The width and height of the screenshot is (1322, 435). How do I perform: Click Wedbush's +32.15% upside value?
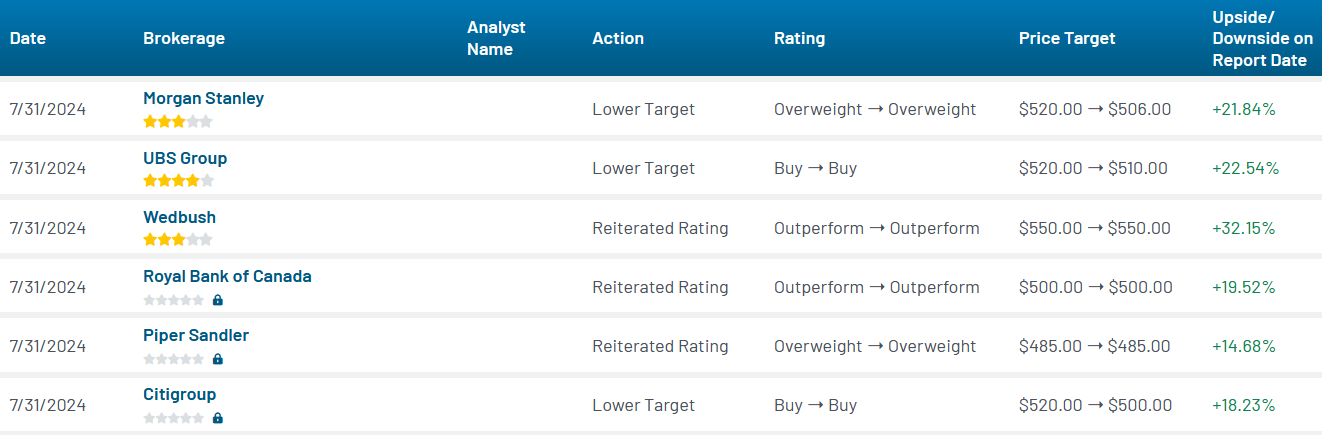tap(1243, 228)
